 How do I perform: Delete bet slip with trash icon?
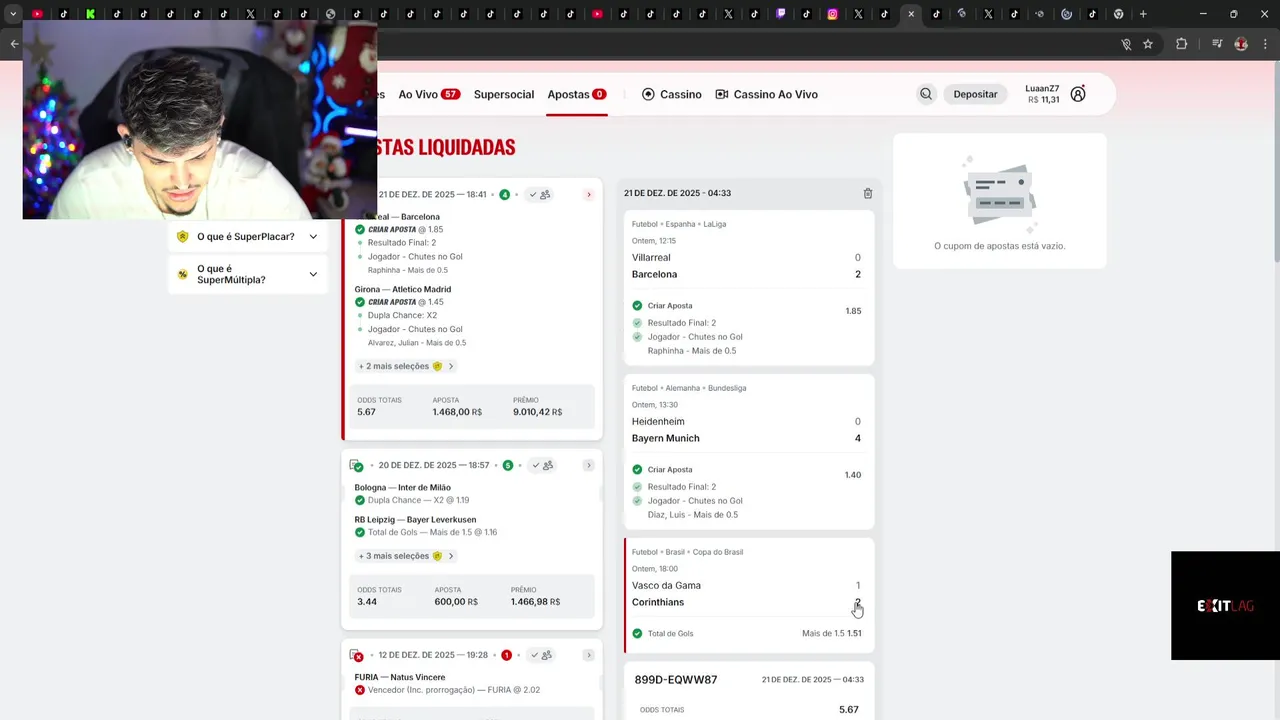pyautogui.click(x=868, y=193)
